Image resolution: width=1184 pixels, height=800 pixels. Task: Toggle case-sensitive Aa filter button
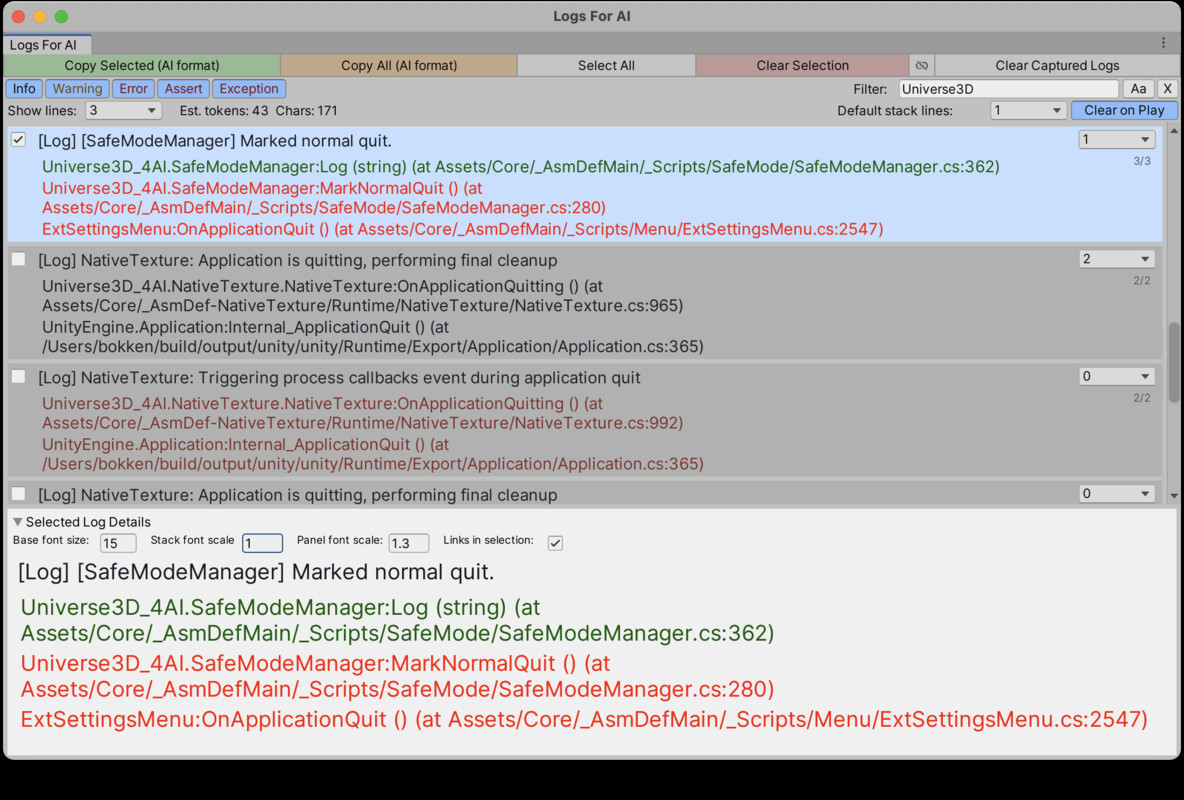pos(1138,88)
